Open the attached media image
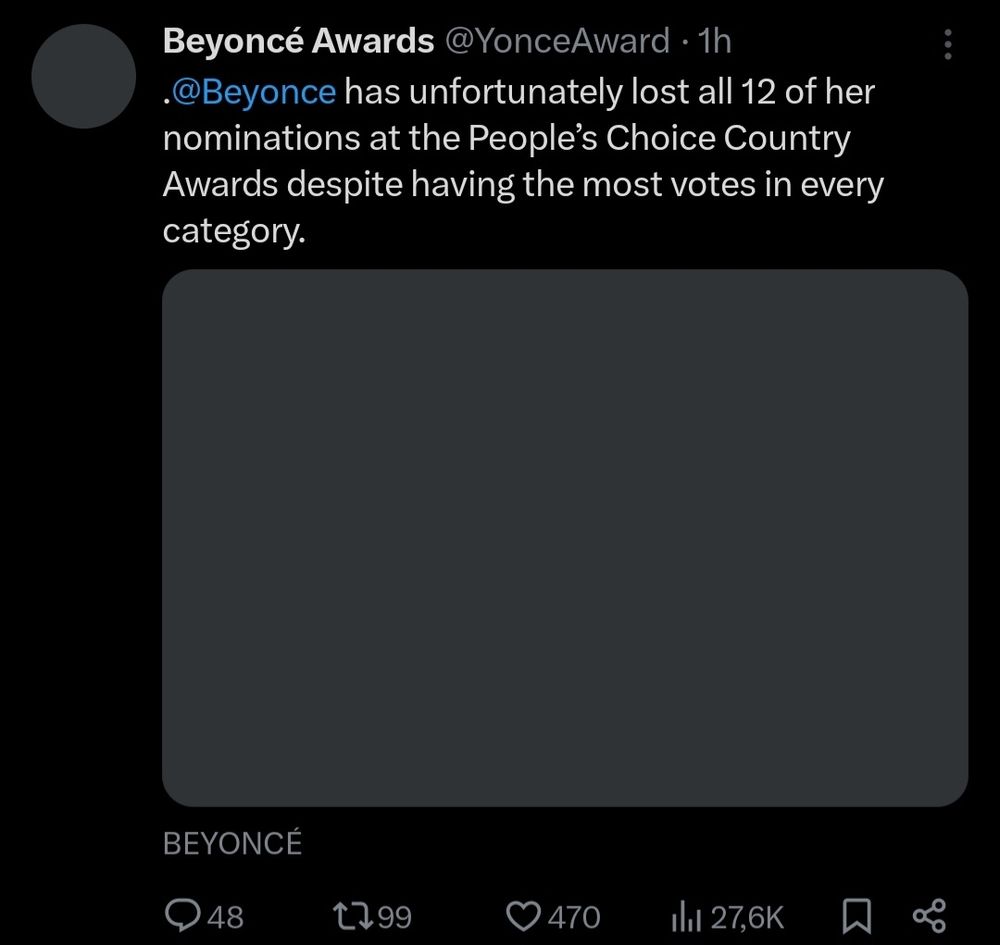 [565, 537]
